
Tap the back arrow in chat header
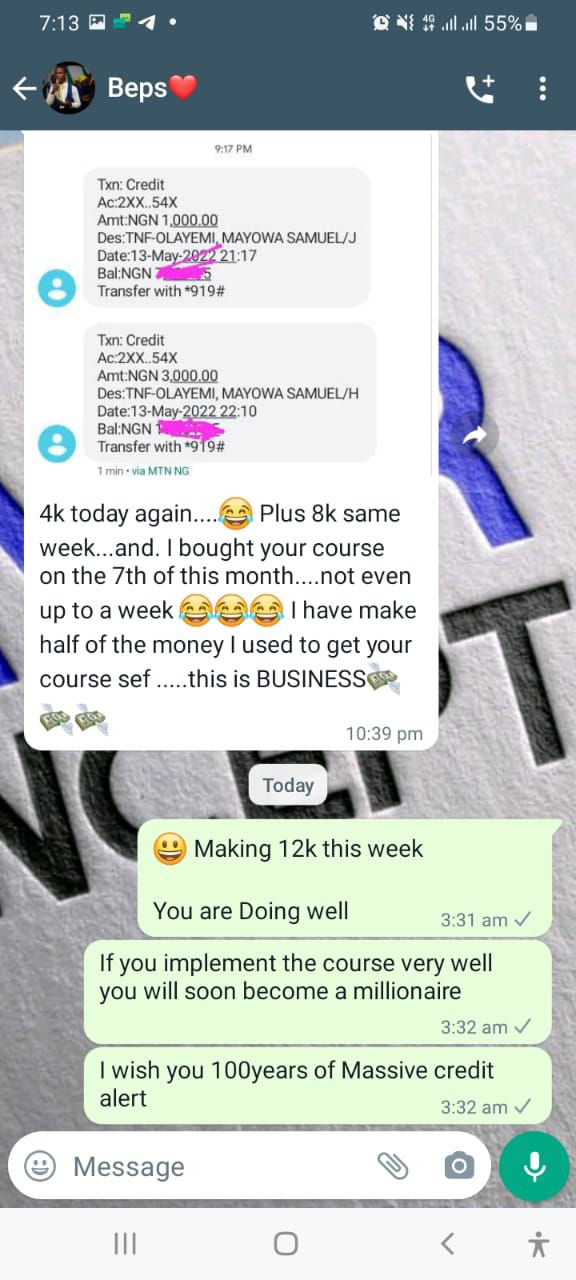[x=24, y=89]
